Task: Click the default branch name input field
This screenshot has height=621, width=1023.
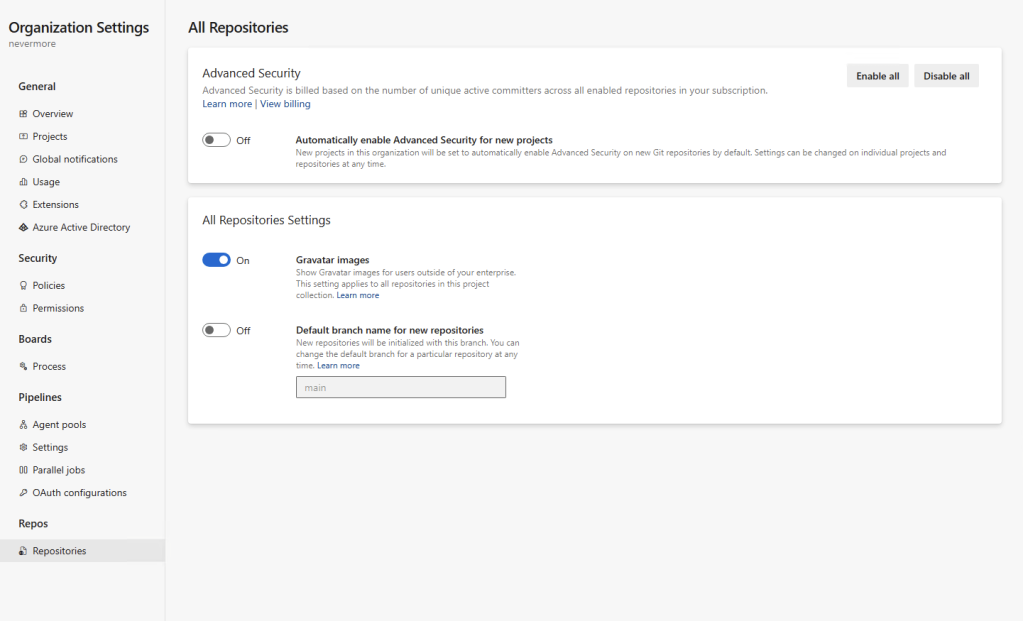Action: tap(400, 387)
